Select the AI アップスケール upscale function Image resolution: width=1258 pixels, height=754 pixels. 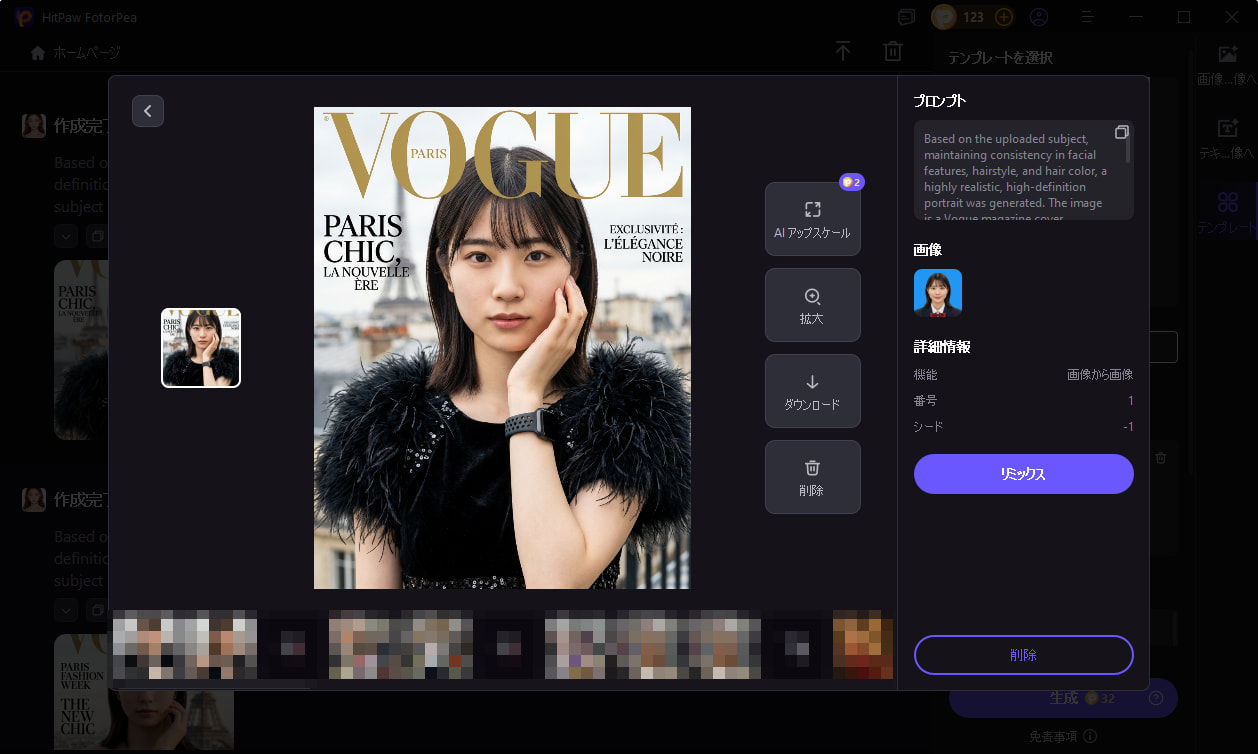point(812,218)
